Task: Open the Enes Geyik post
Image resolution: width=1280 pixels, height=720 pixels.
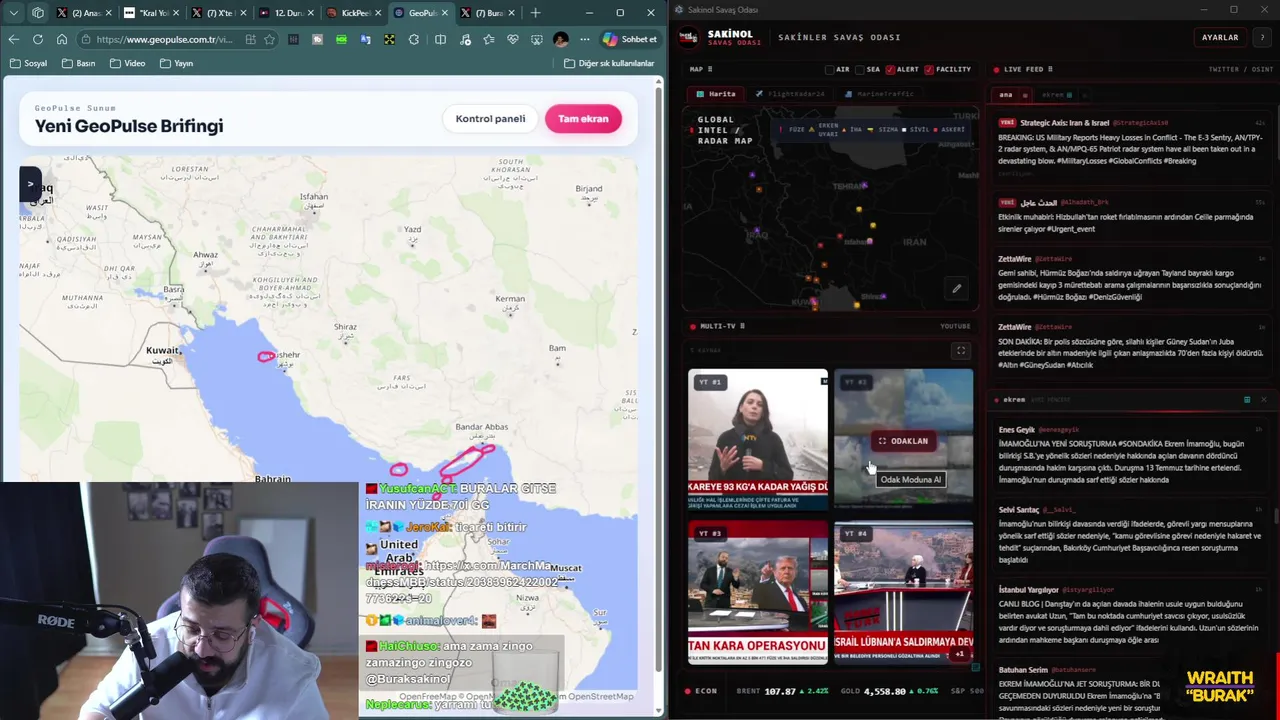Action: 1130,454
